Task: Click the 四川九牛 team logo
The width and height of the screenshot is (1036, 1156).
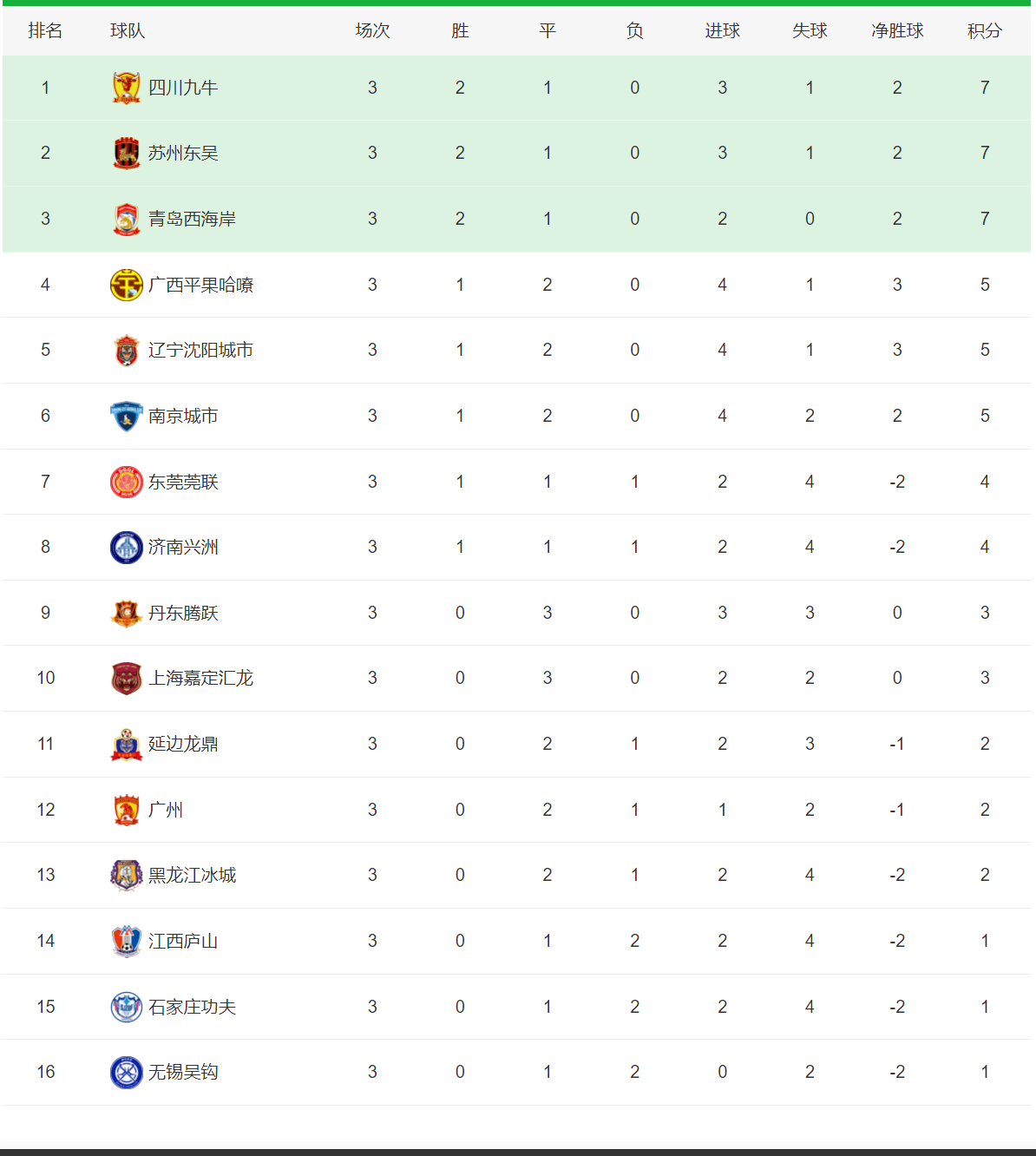Action: 127,88
